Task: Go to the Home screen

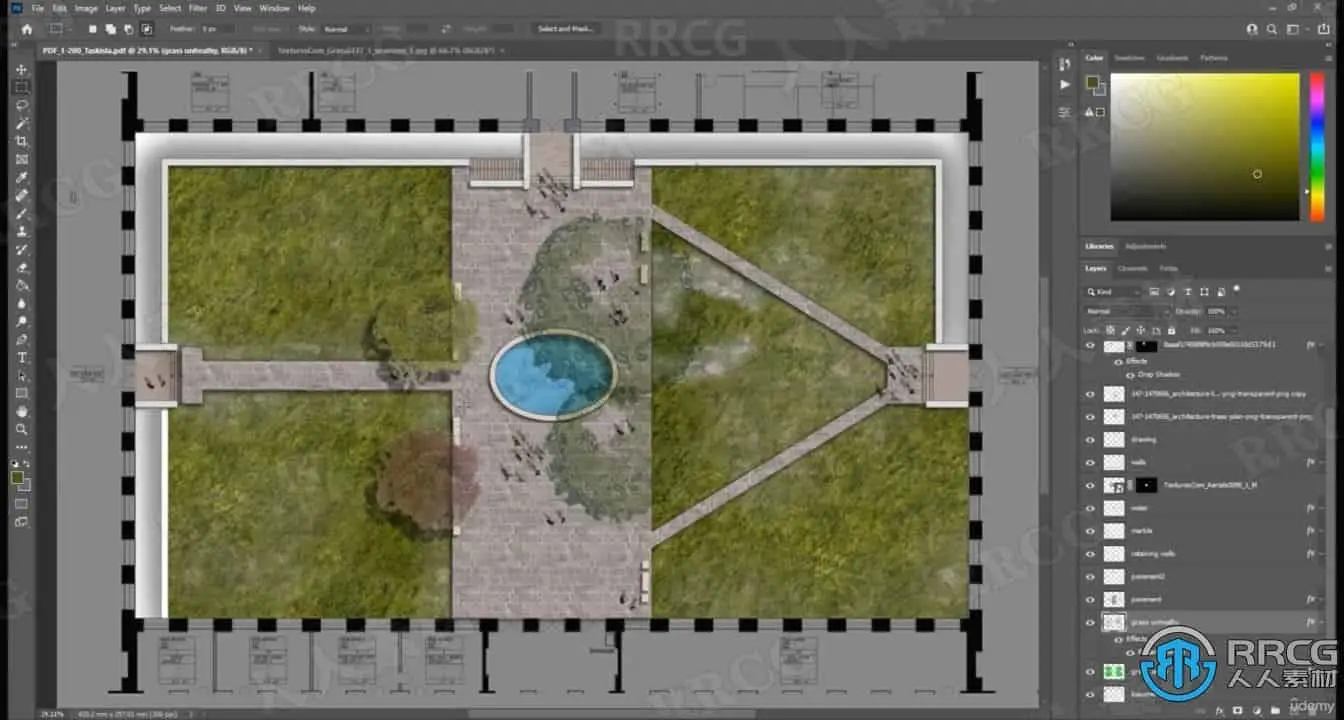Action: [27, 29]
